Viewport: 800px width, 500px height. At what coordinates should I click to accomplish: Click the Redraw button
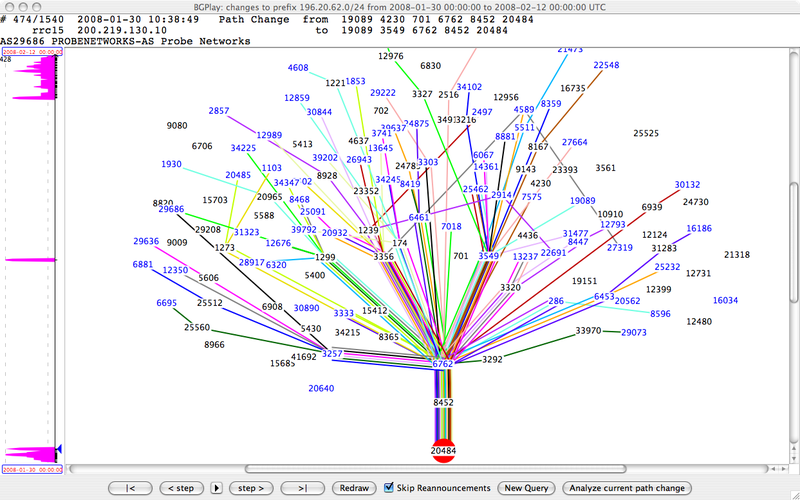click(355, 488)
